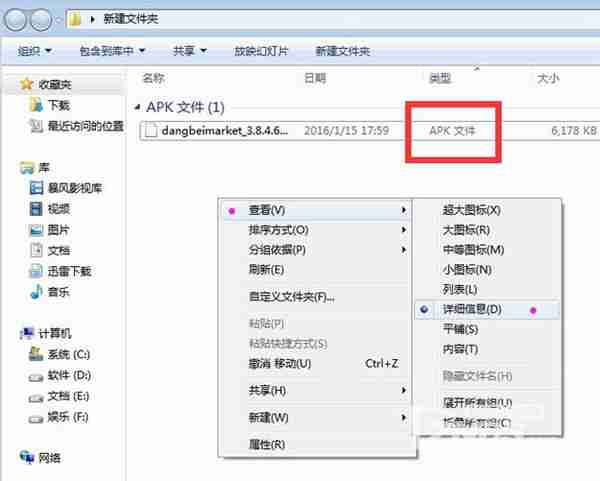The width and height of the screenshot is (600, 481).
Task: Click the 迅雷下载 library icon
Action: [x=36, y=271]
